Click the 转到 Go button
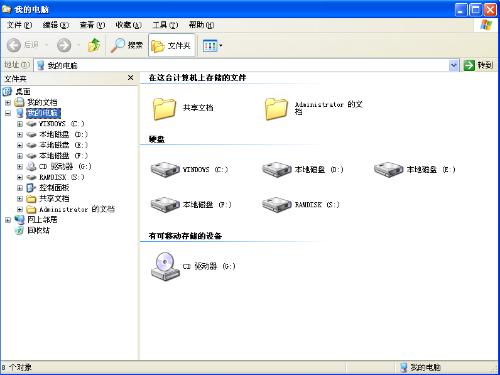Viewport: 500px width, 375px height. click(478, 65)
